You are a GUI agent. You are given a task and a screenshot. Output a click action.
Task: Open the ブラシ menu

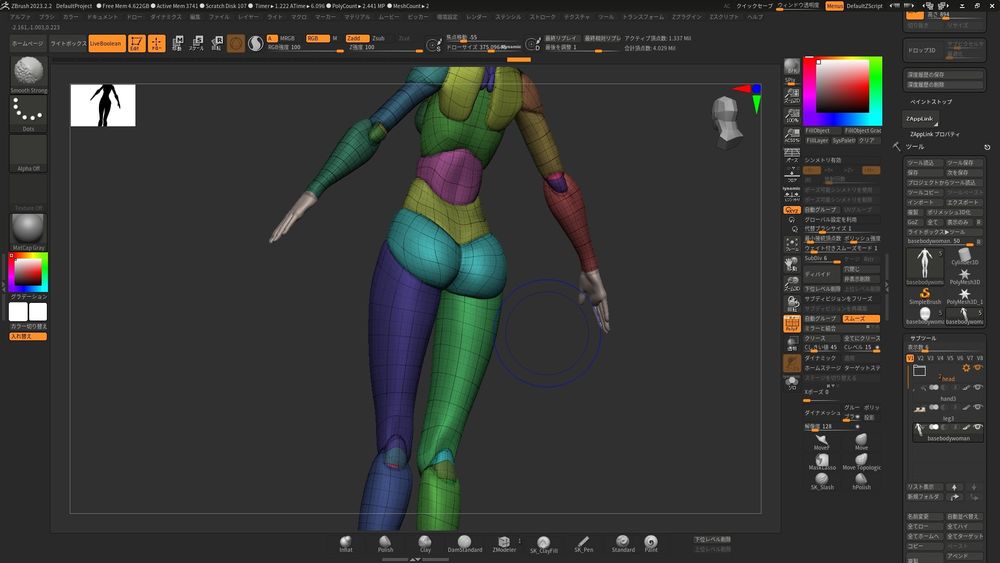click(47, 17)
